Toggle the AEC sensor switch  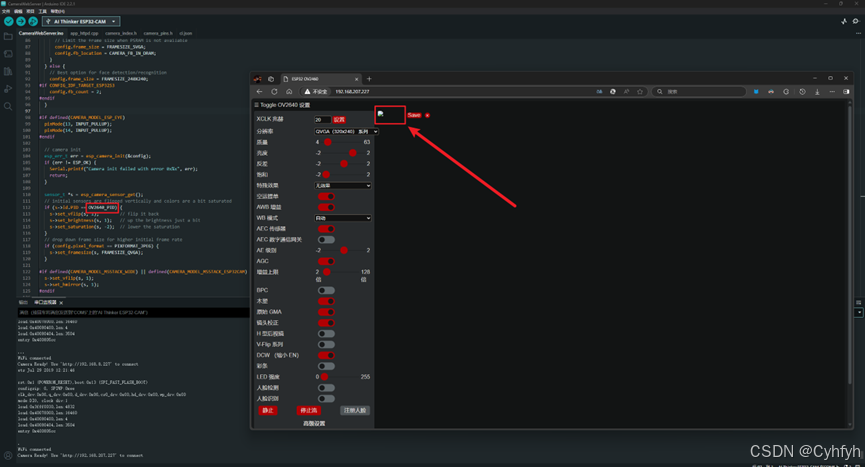tap(326, 229)
